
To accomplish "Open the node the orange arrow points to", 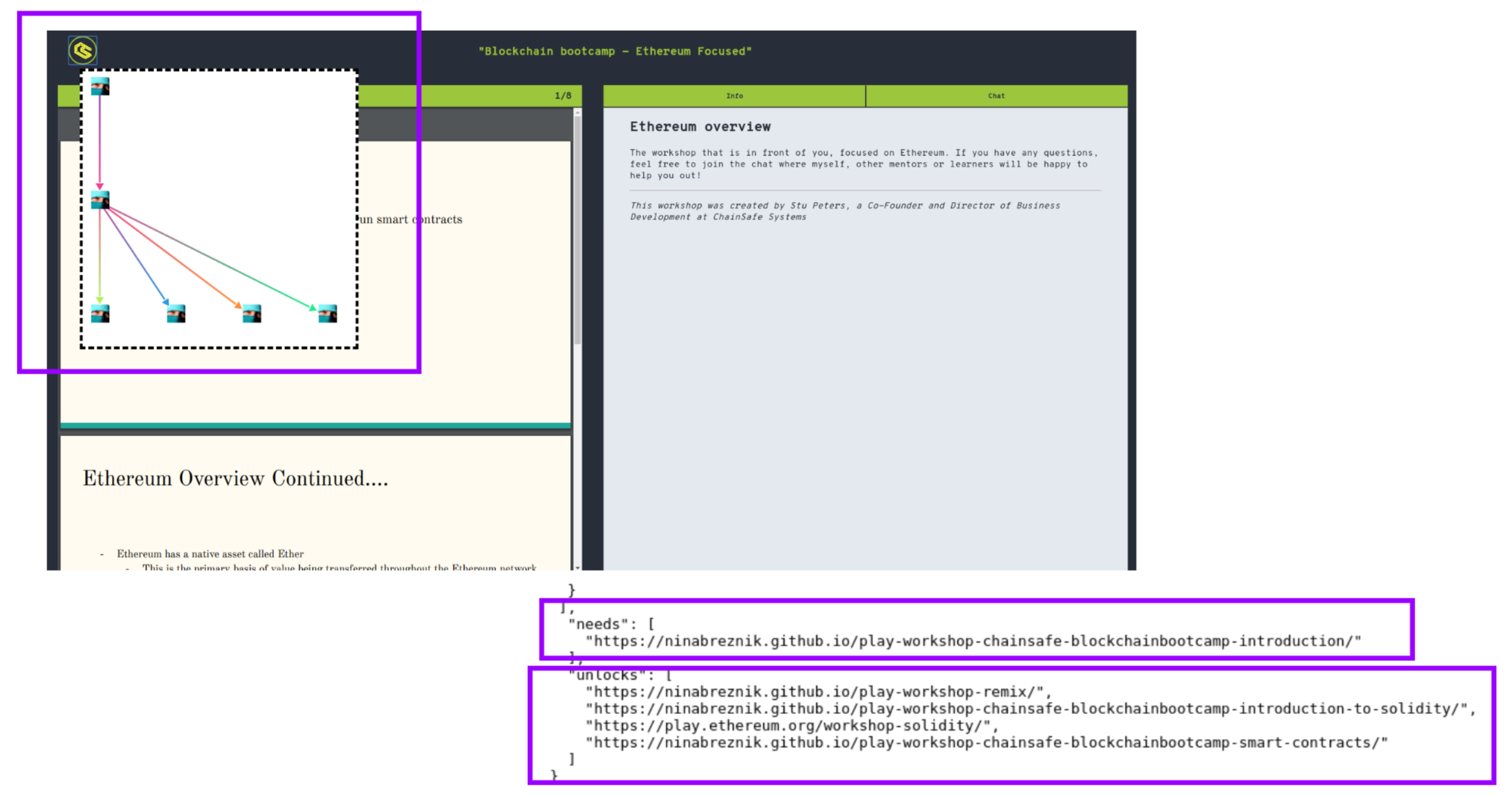I will (252, 313).
